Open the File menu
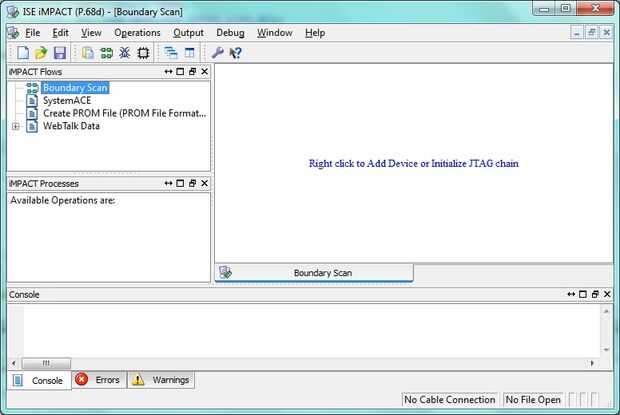Screen dimensions: 620x415 32,33
